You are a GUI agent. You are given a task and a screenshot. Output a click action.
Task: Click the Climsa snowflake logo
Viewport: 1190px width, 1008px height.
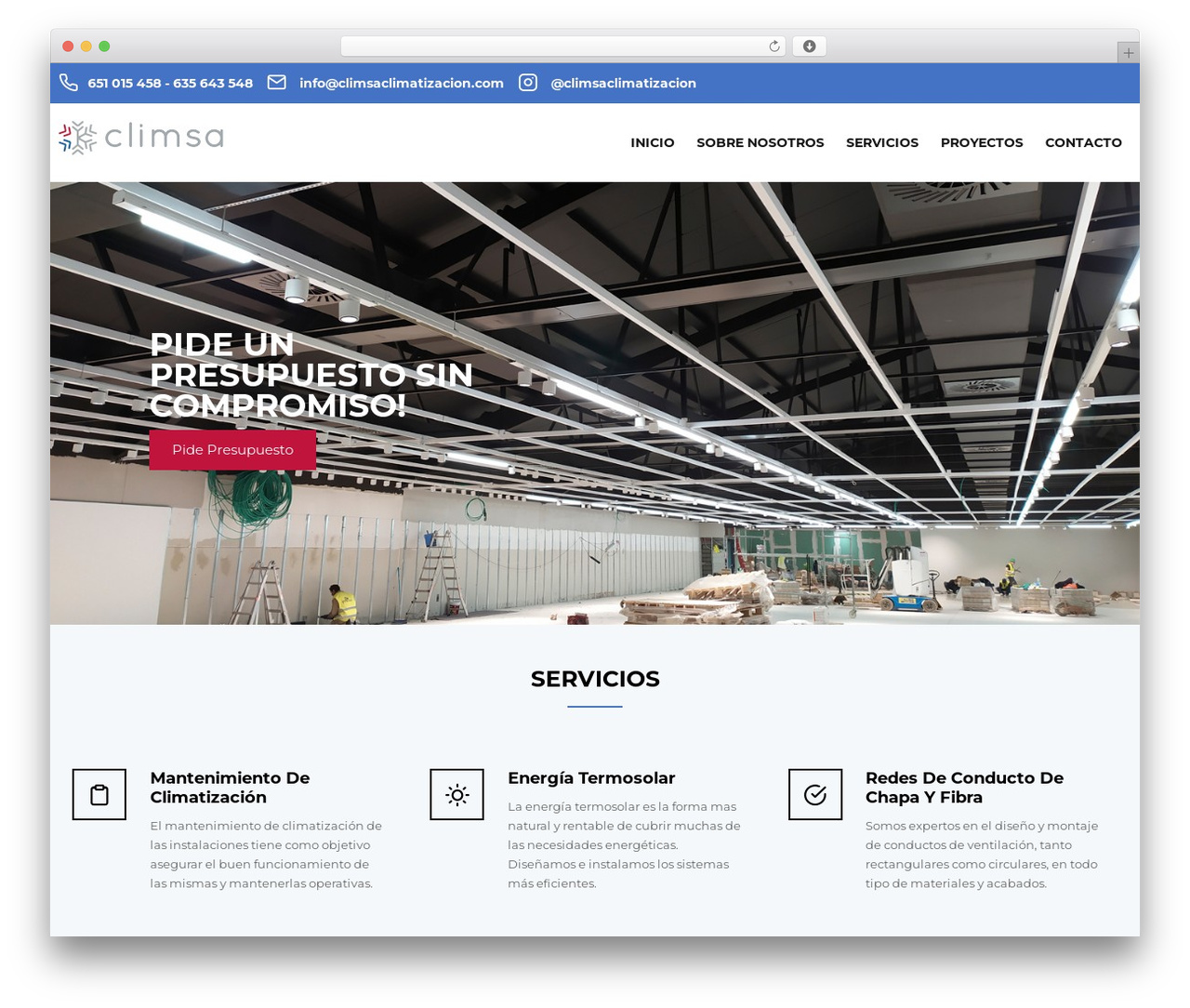pos(141,138)
